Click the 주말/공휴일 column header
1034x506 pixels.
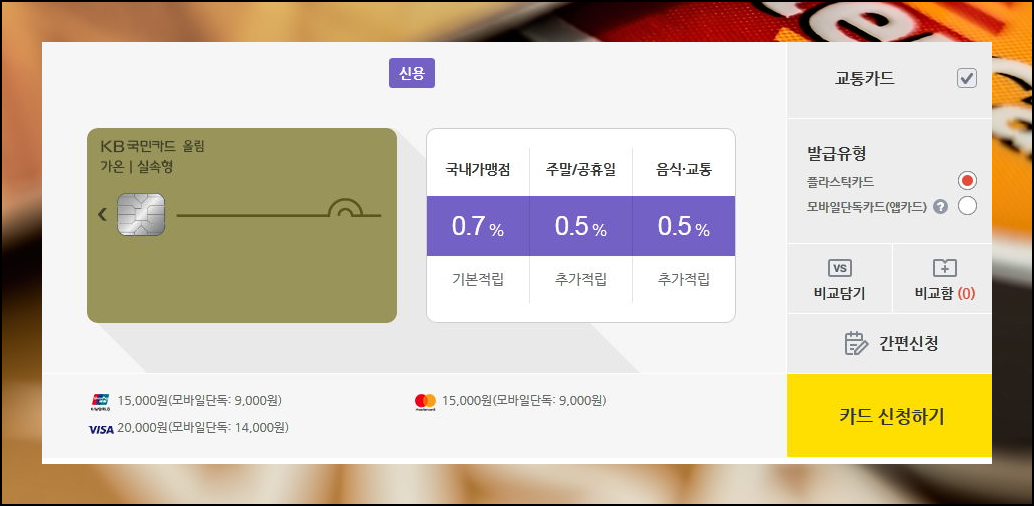581,170
